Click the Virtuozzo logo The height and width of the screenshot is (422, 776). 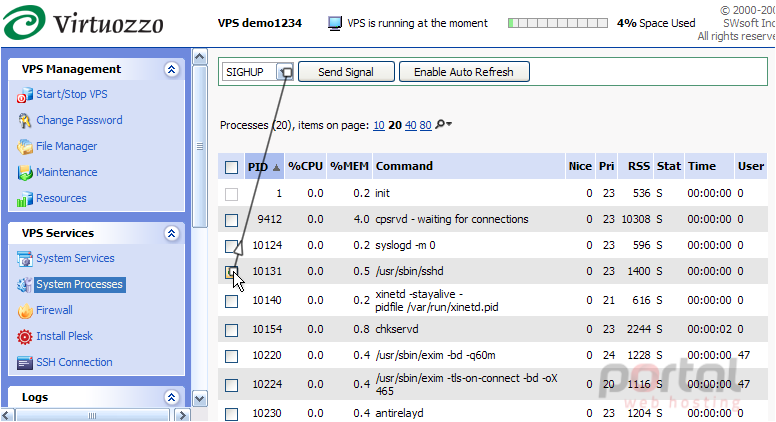83,22
